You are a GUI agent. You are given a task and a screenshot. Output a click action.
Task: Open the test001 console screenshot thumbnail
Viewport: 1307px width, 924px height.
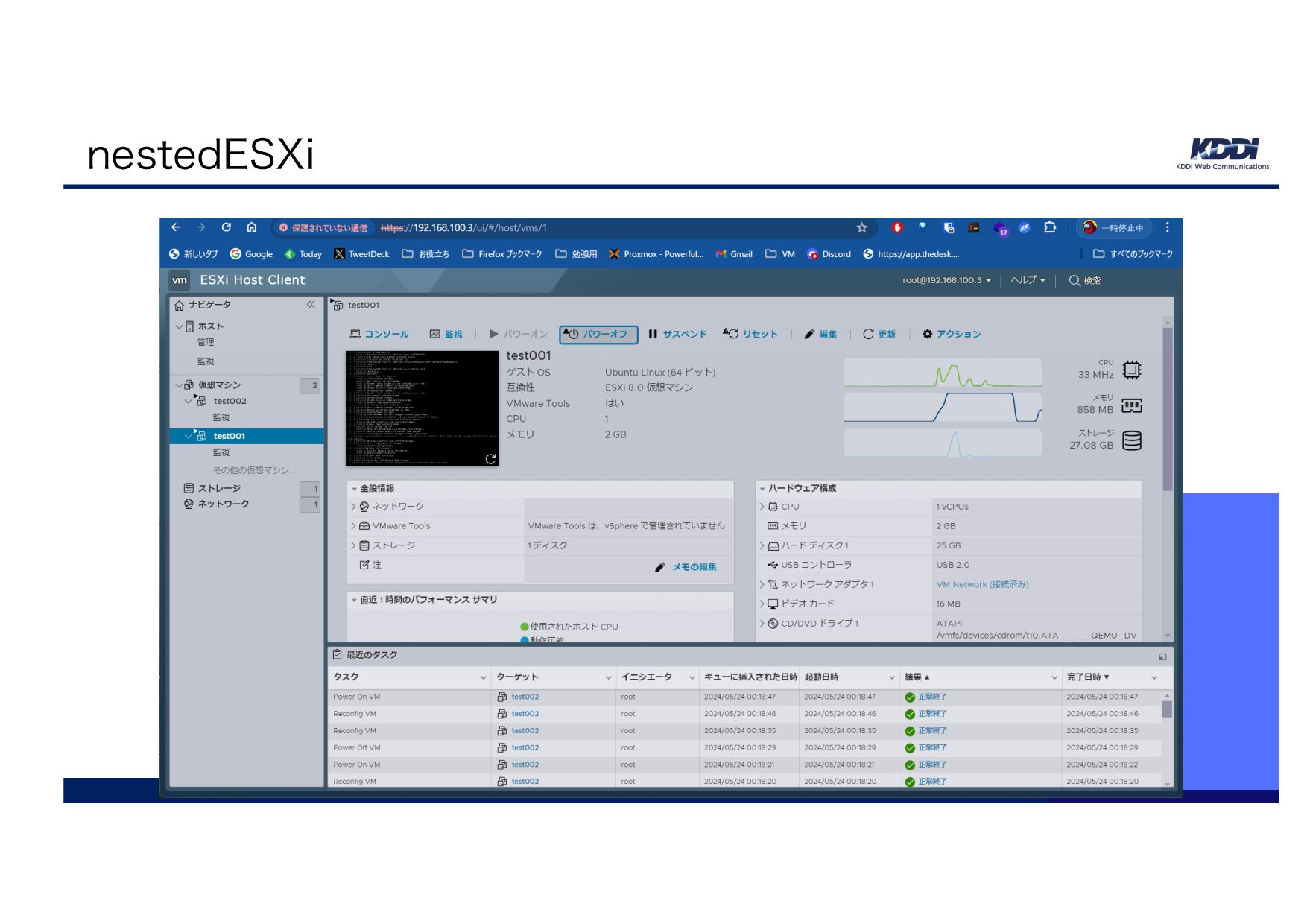click(422, 408)
